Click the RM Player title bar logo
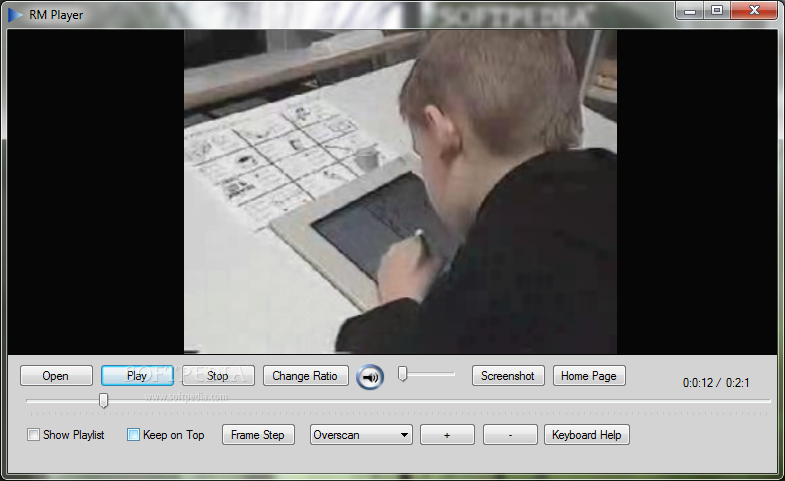785x481 pixels. [x=15, y=15]
